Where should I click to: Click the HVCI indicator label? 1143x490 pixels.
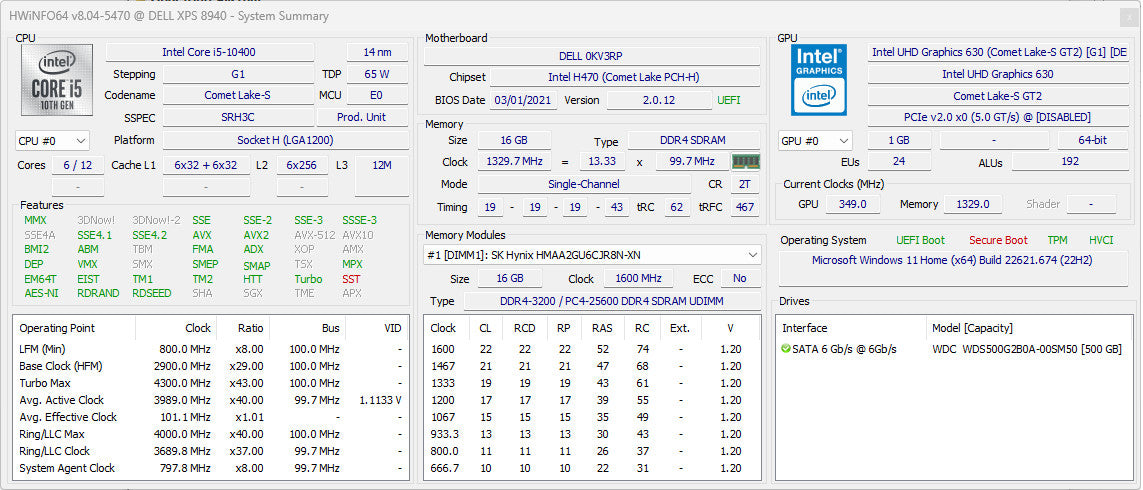[x=1101, y=240]
